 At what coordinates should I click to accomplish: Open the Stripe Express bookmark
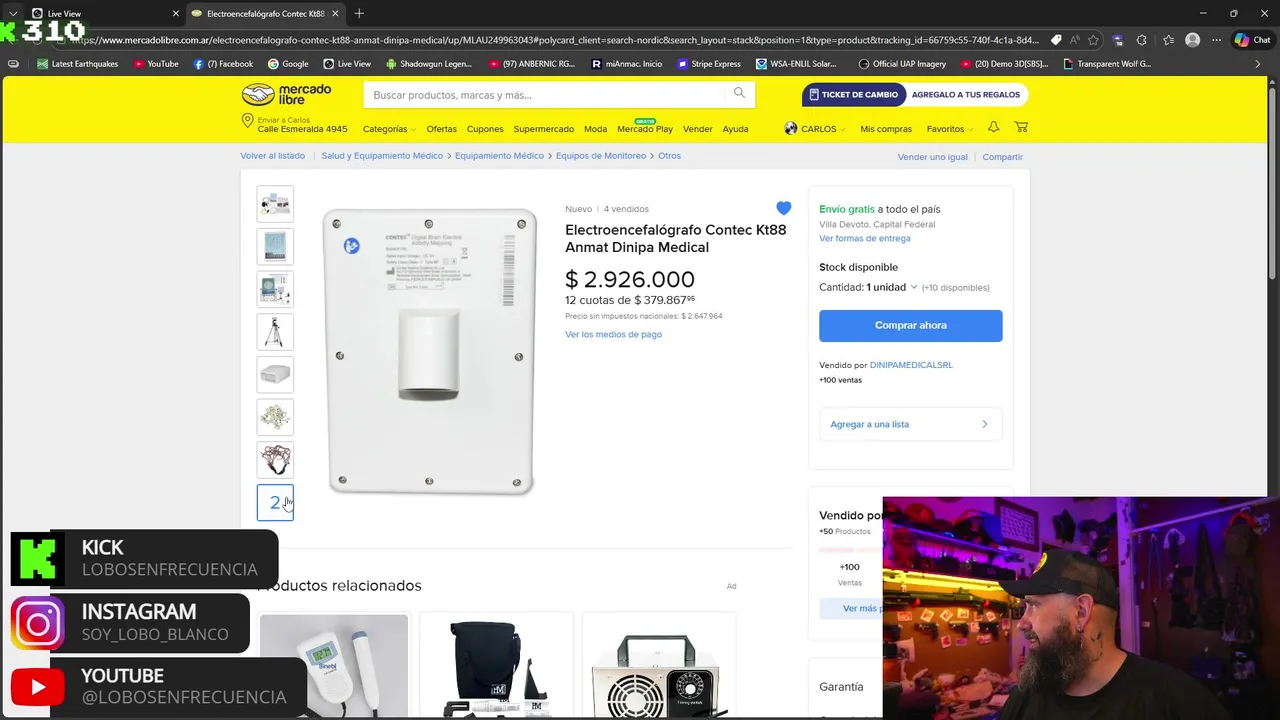pyautogui.click(x=709, y=64)
